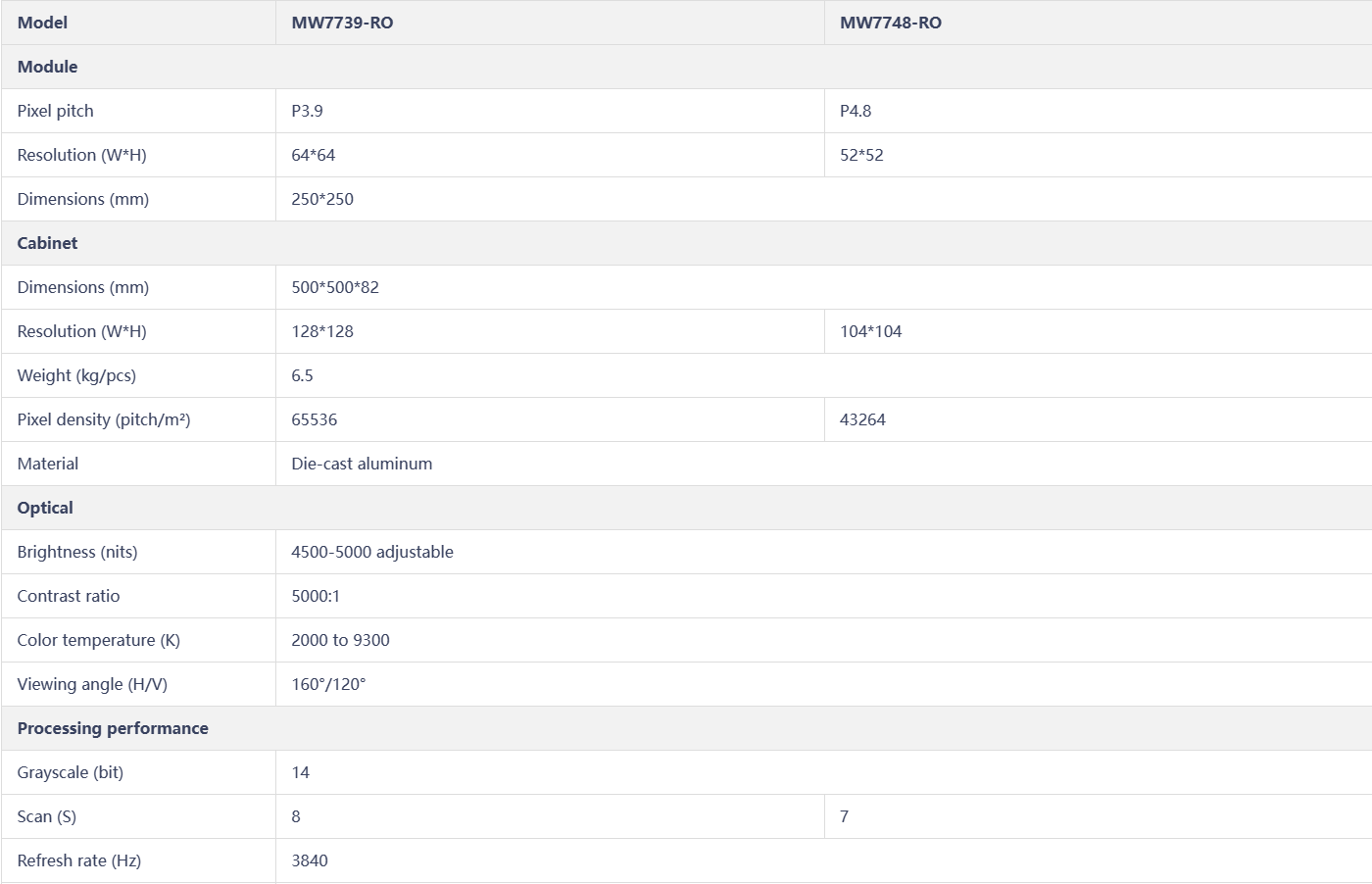Click the Processing performance section heading
This screenshot has width=1372, height=884.
coord(113,728)
